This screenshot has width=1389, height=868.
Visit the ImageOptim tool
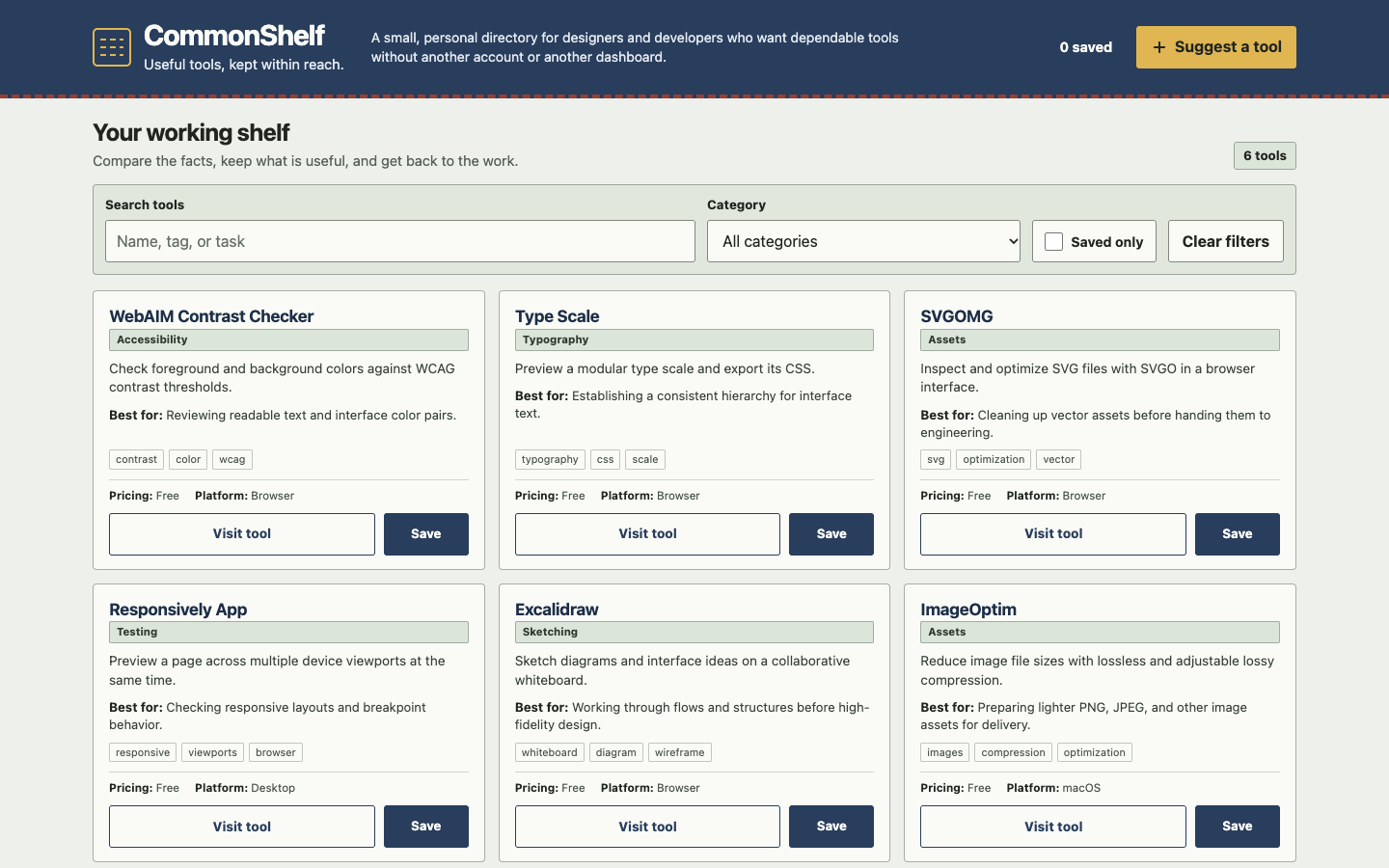pos(1053,827)
